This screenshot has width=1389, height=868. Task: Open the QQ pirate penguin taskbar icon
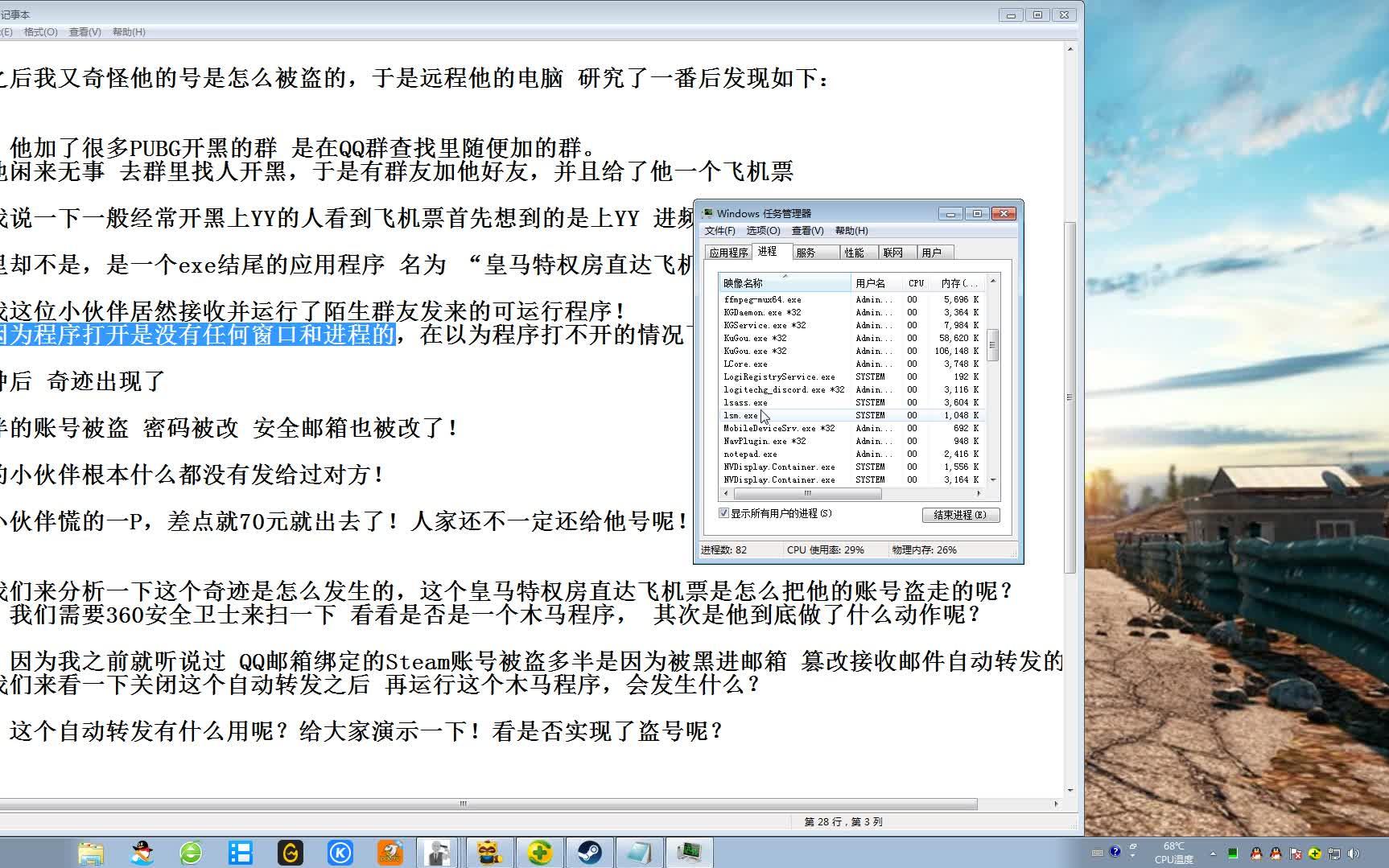tap(141, 853)
